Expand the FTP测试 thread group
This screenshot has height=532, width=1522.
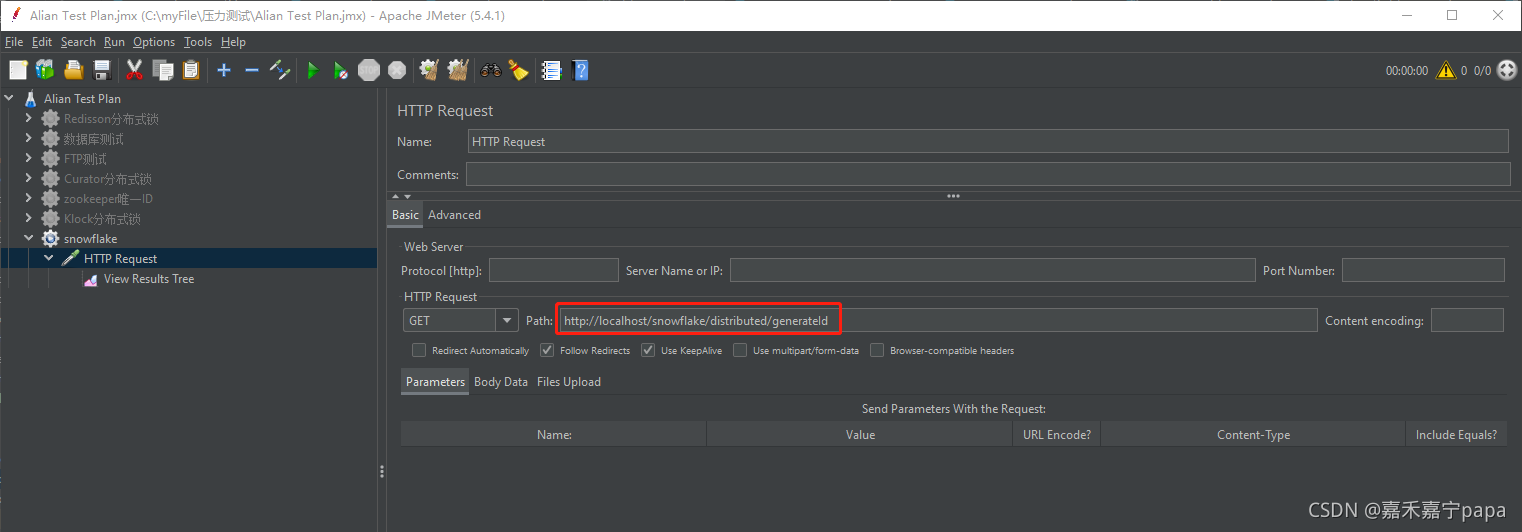click(29, 159)
